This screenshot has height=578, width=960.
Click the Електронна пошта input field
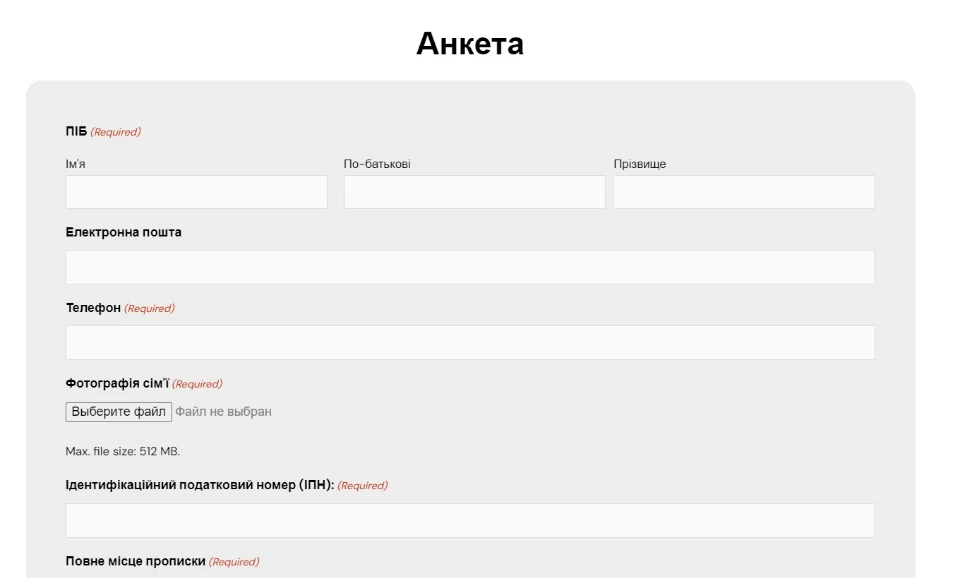pyautogui.click(x=470, y=264)
